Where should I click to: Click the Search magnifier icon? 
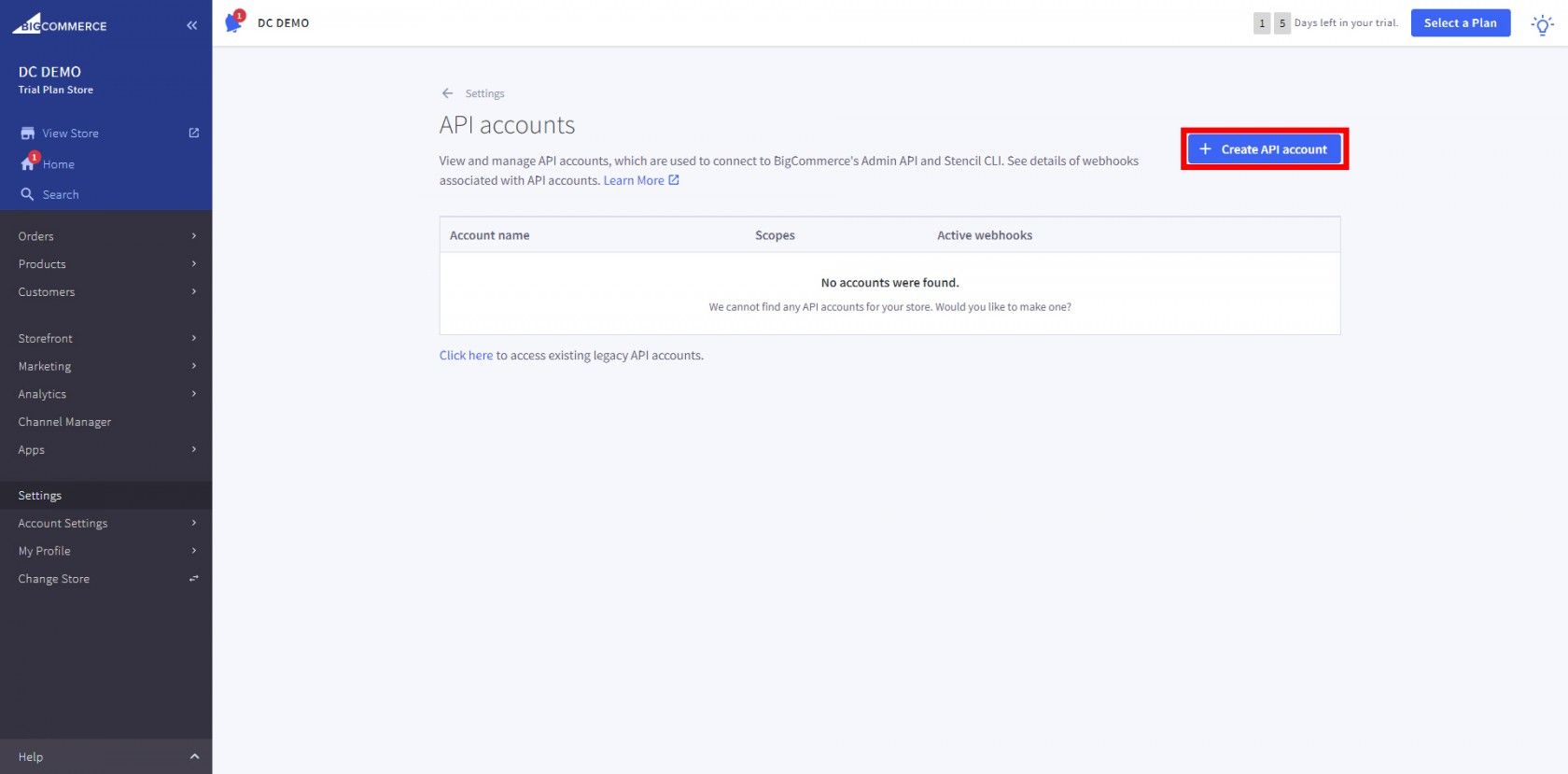pyautogui.click(x=27, y=194)
